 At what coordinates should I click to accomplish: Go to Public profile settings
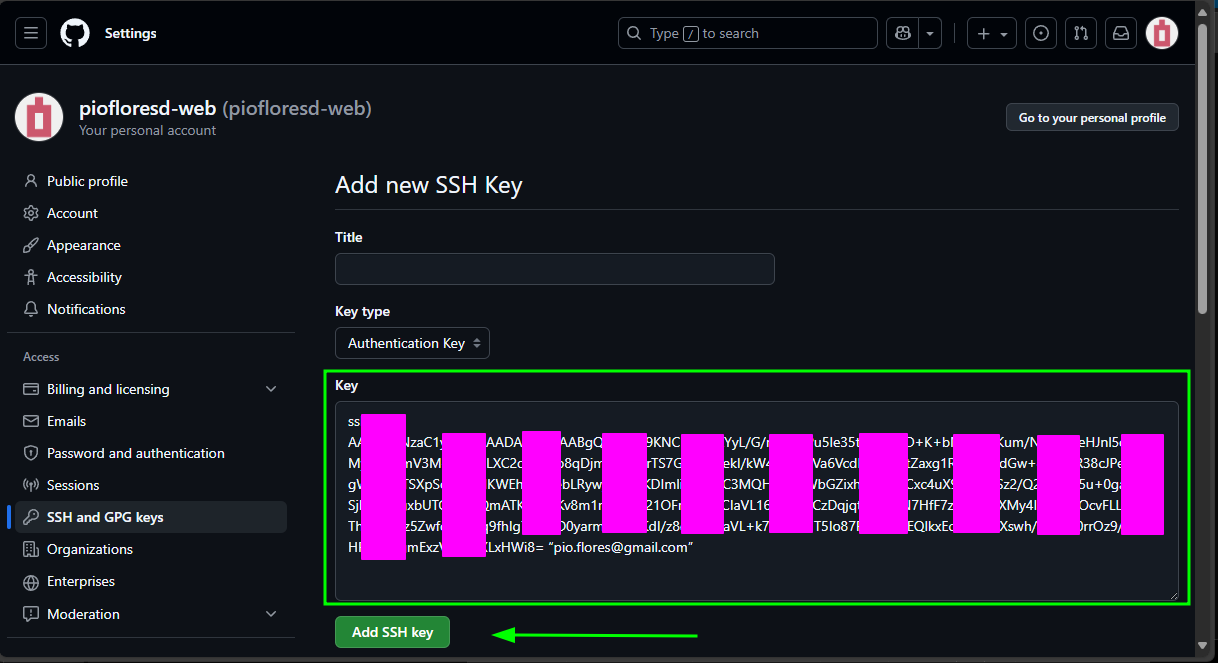click(x=87, y=181)
